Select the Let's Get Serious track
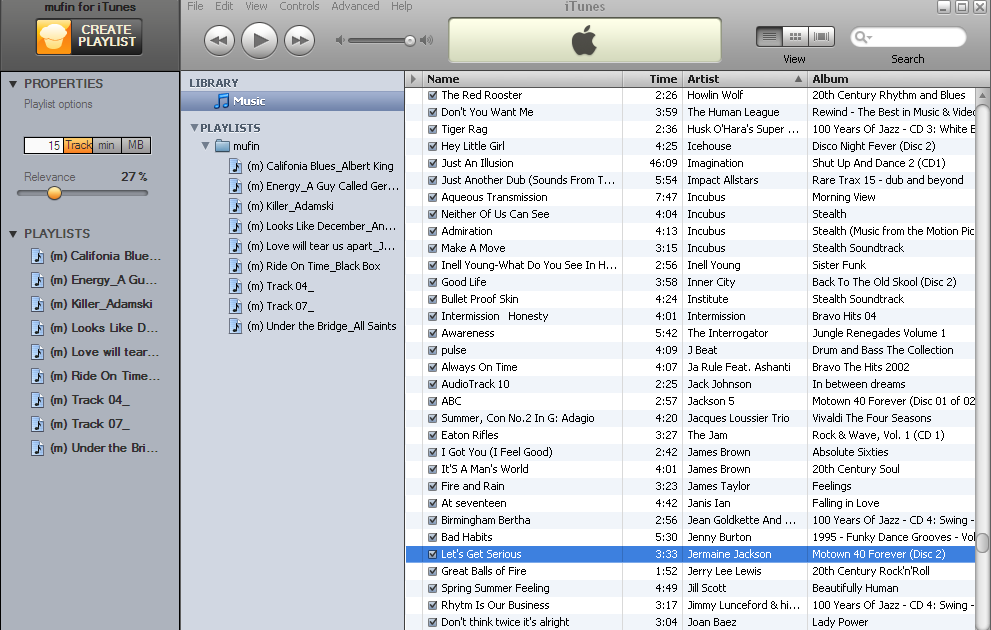This screenshot has width=991, height=630. [x=690, y=554]
